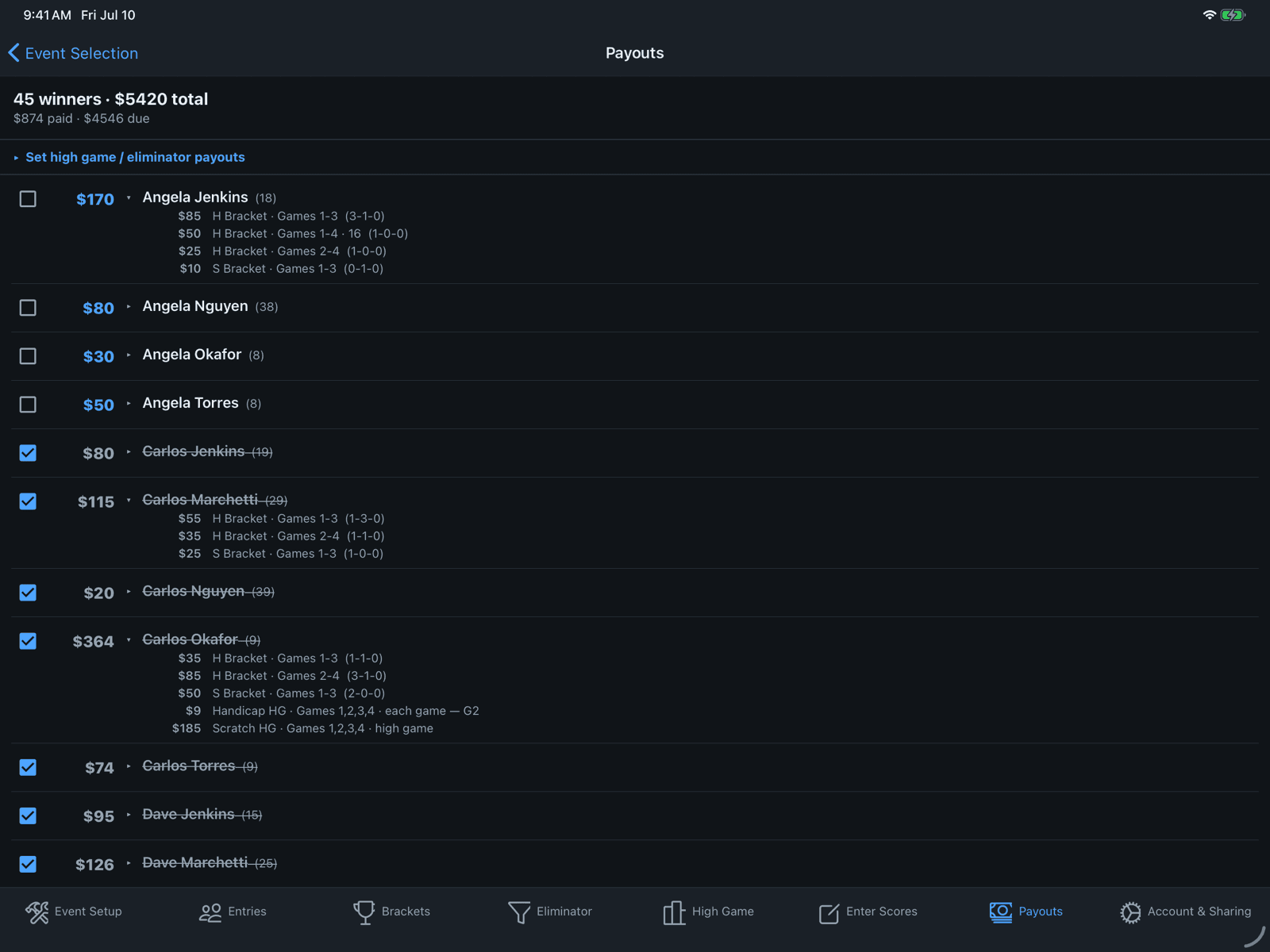The width and height of the screenshot is (1270, 952).
Task: Tap Angela Torres $50 amount
Action: (98, 405)
